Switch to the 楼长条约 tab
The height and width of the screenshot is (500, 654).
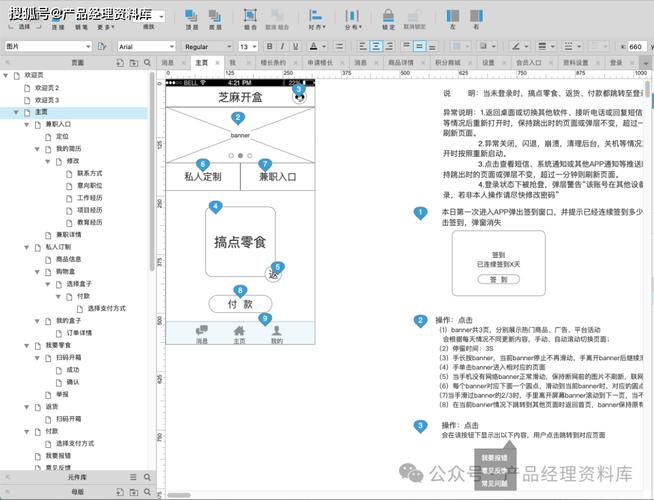[x=273, y=63]
